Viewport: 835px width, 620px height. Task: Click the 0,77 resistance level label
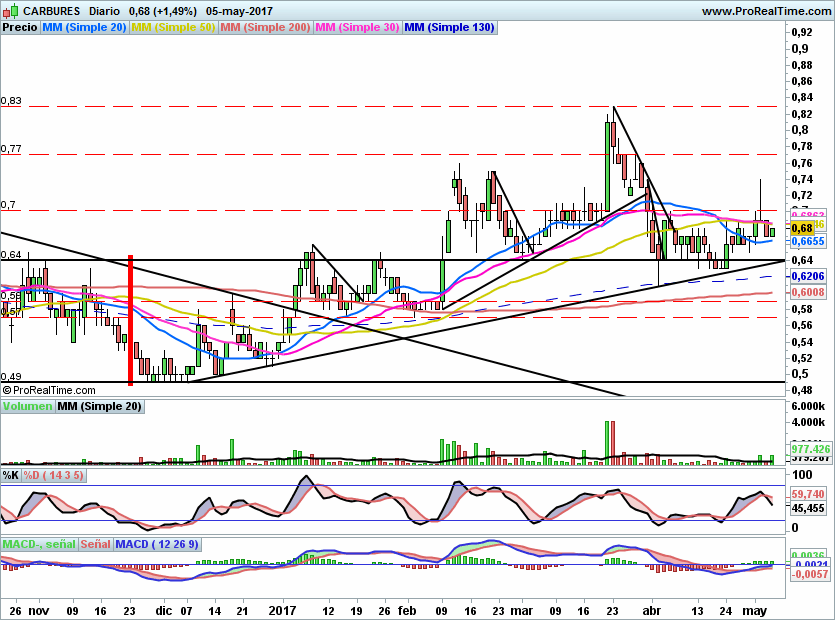click(x=11, y=149)
